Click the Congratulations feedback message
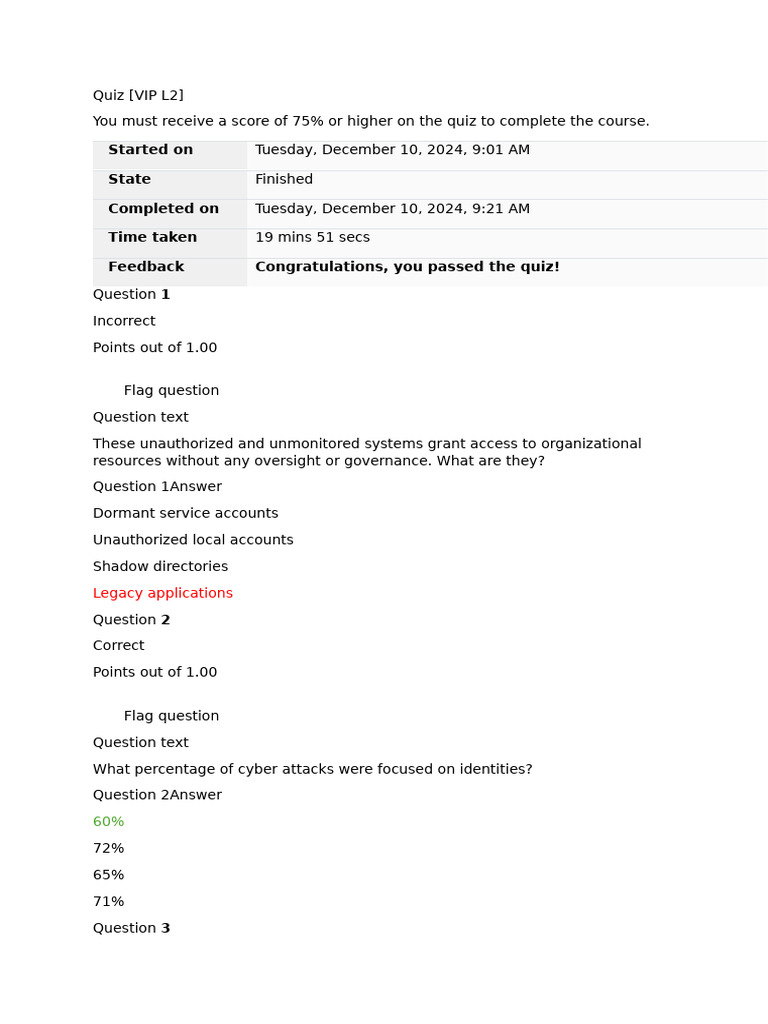Screen dimensions: 768x1024 pyautogui.click(x=407, y=267)
